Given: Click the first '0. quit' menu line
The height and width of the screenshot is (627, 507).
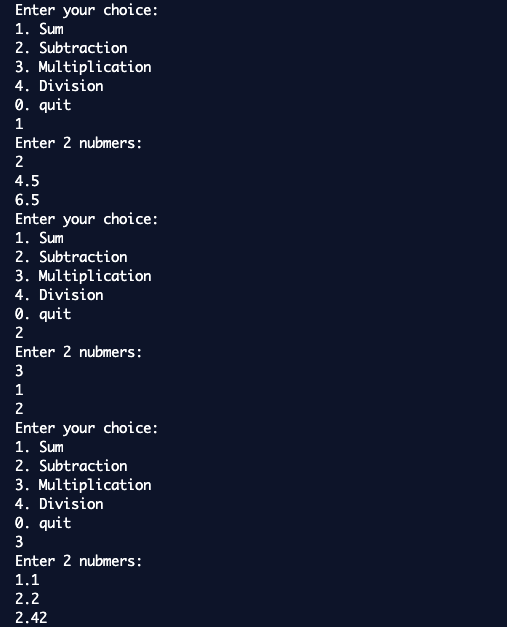Looking at the screenshot, I should pyautogui.click(x=43, y=105).
